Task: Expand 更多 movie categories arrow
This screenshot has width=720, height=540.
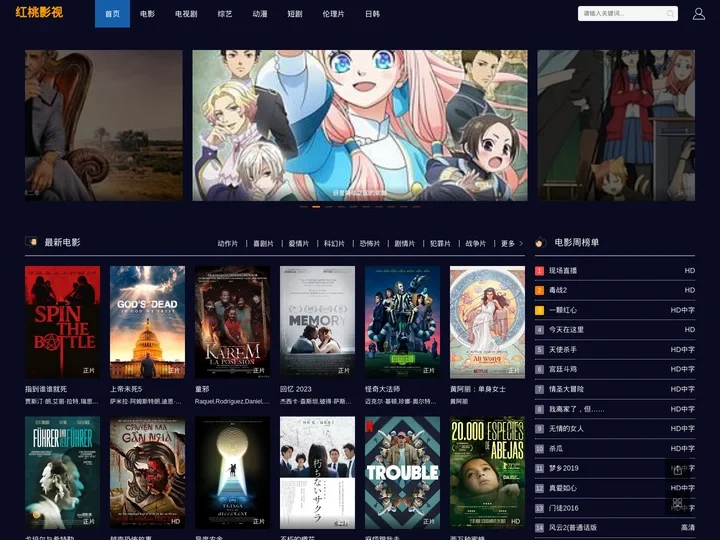Action: pyautogui.click(x=521, y=243)
